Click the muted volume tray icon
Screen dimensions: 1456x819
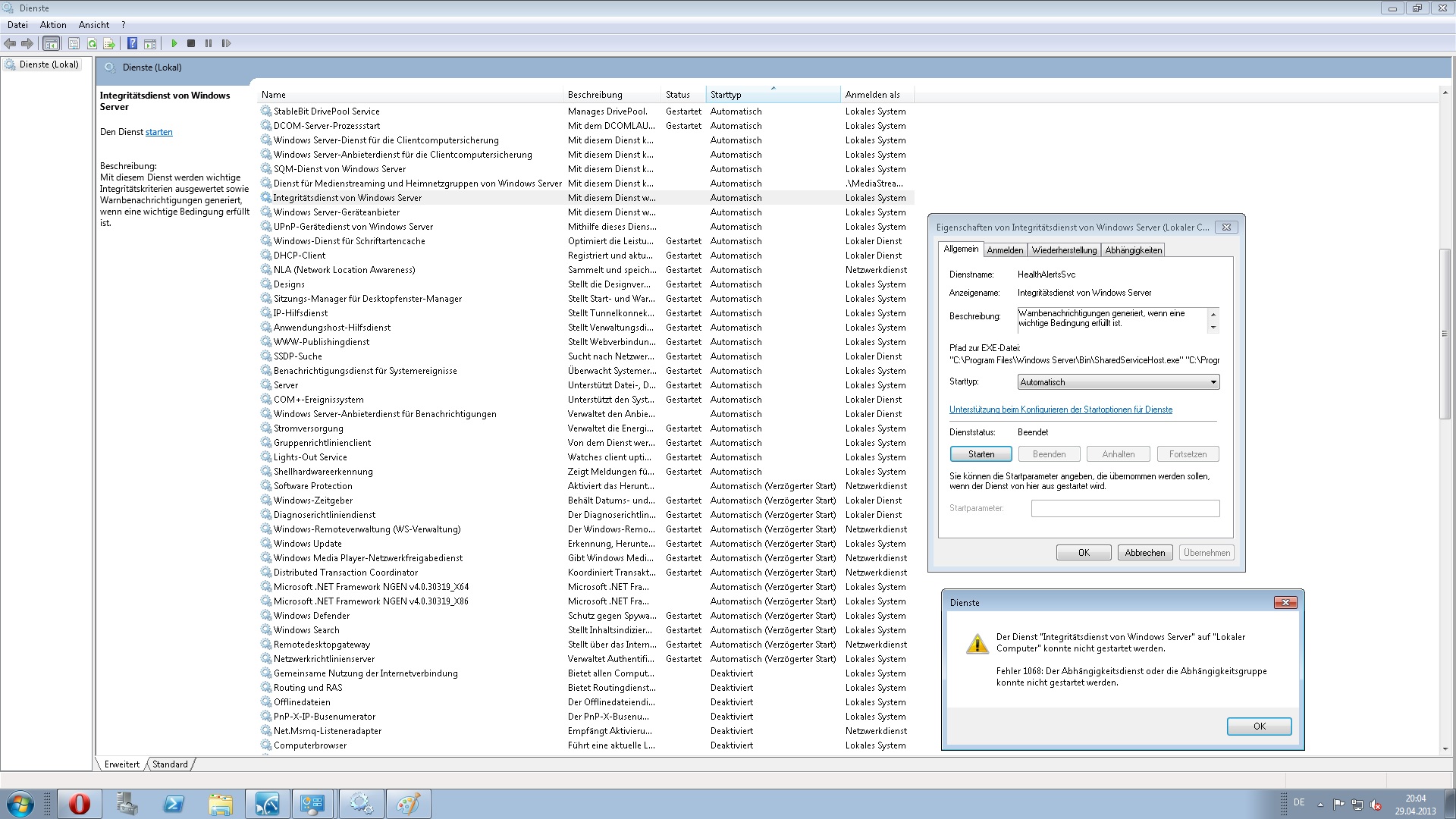point(1376,805)
